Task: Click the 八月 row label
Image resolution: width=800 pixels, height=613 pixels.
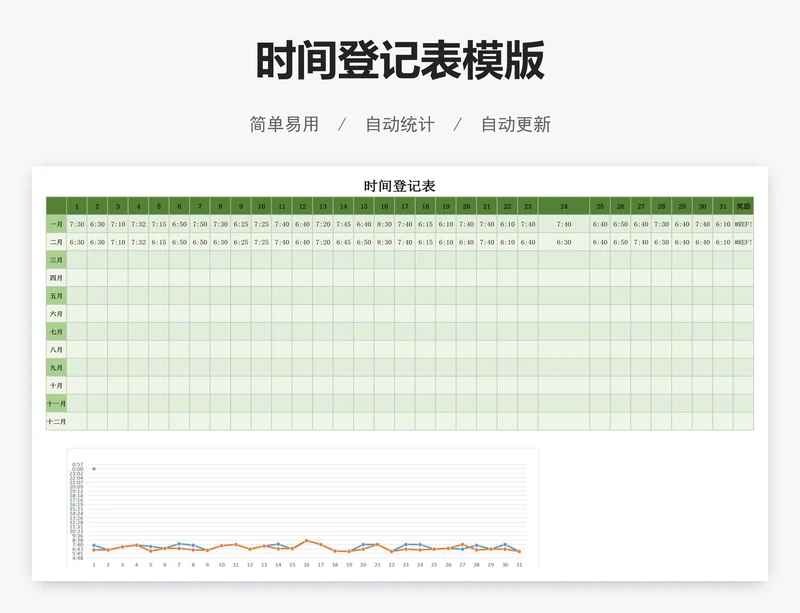Action: coord(56,350)
